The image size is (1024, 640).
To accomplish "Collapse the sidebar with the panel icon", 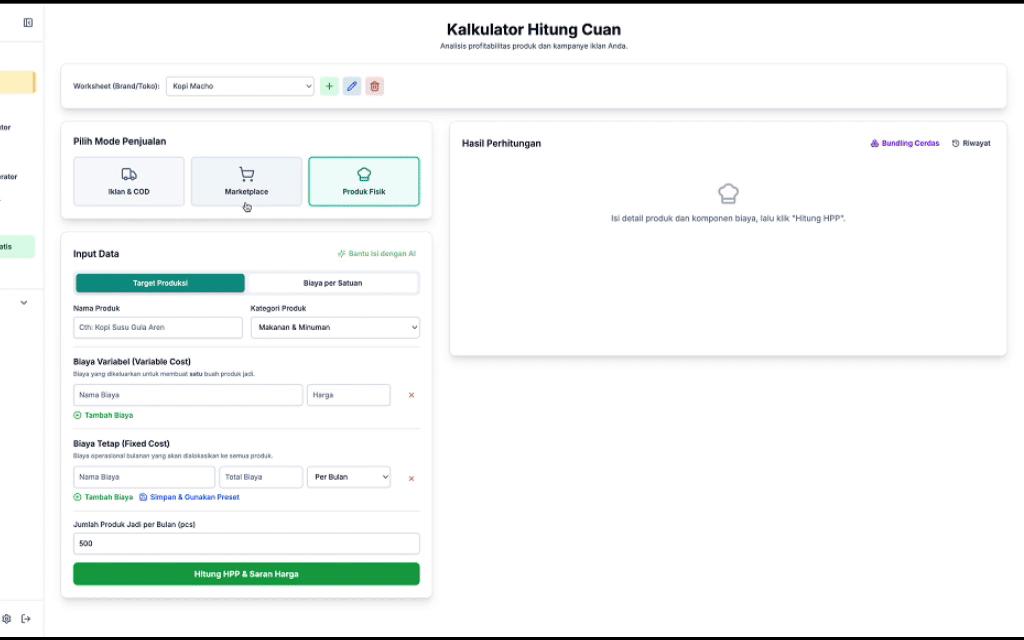I will (28, 23).
